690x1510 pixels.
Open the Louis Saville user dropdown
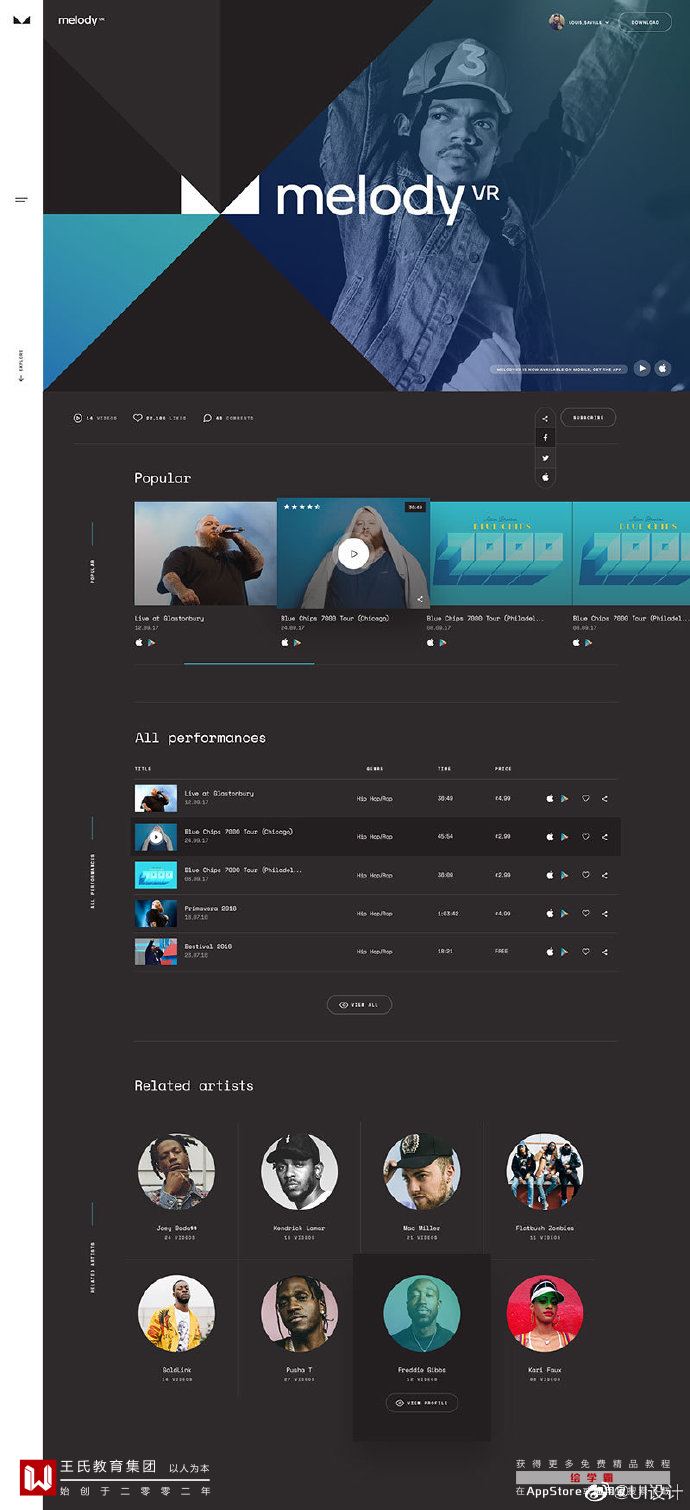click(579, 21)
